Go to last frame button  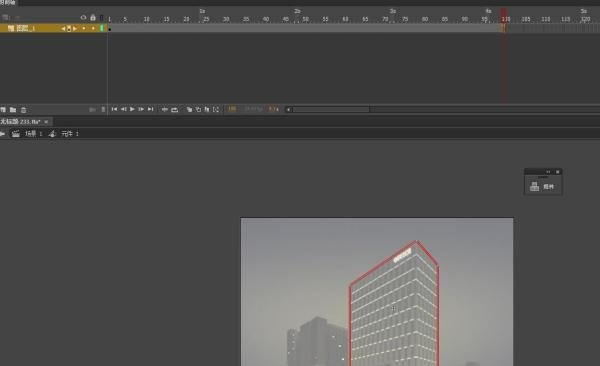pyautogui.click(x=150, y=109)
